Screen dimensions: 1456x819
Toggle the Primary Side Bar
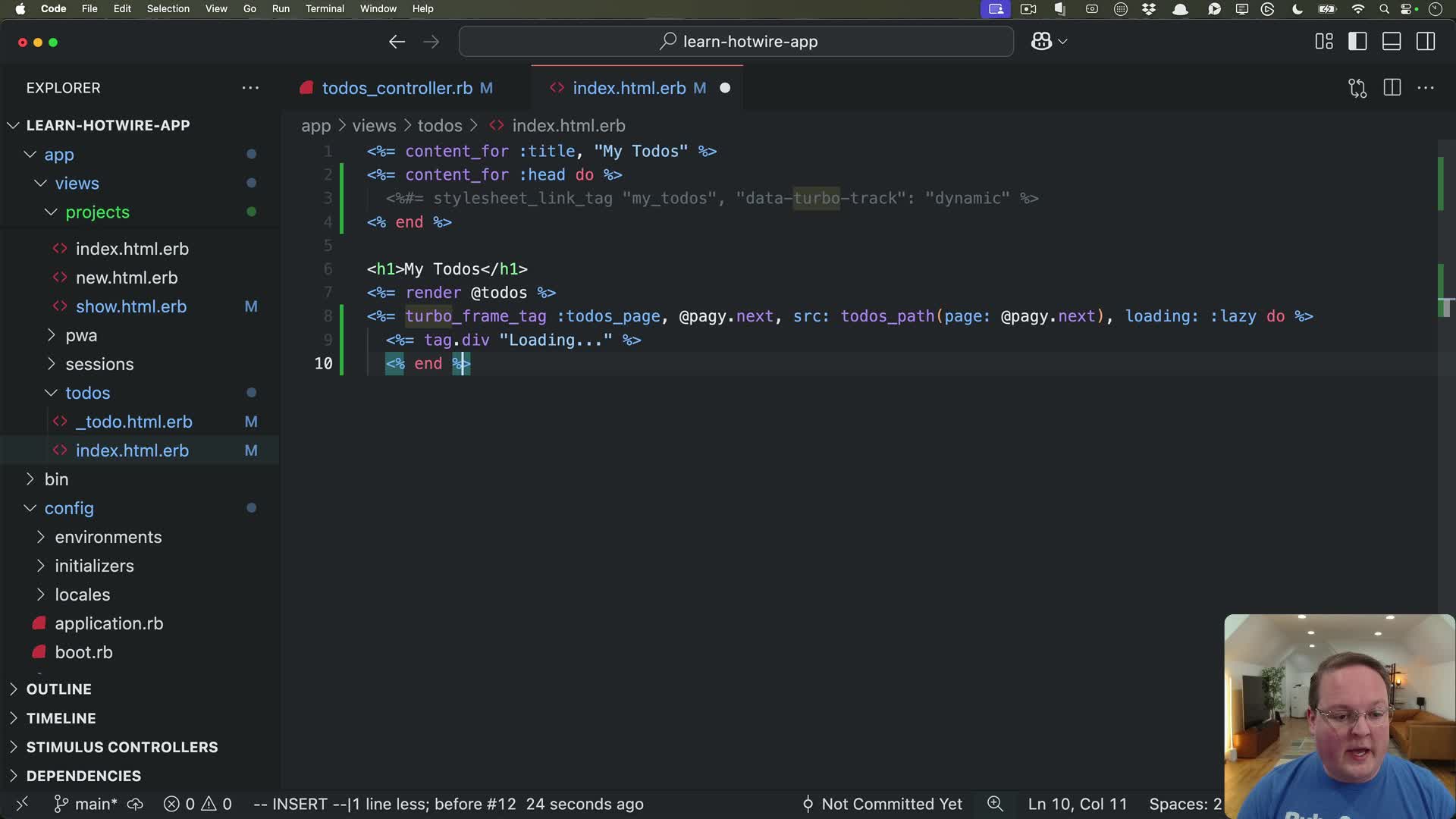click(x=1357, y=42)
